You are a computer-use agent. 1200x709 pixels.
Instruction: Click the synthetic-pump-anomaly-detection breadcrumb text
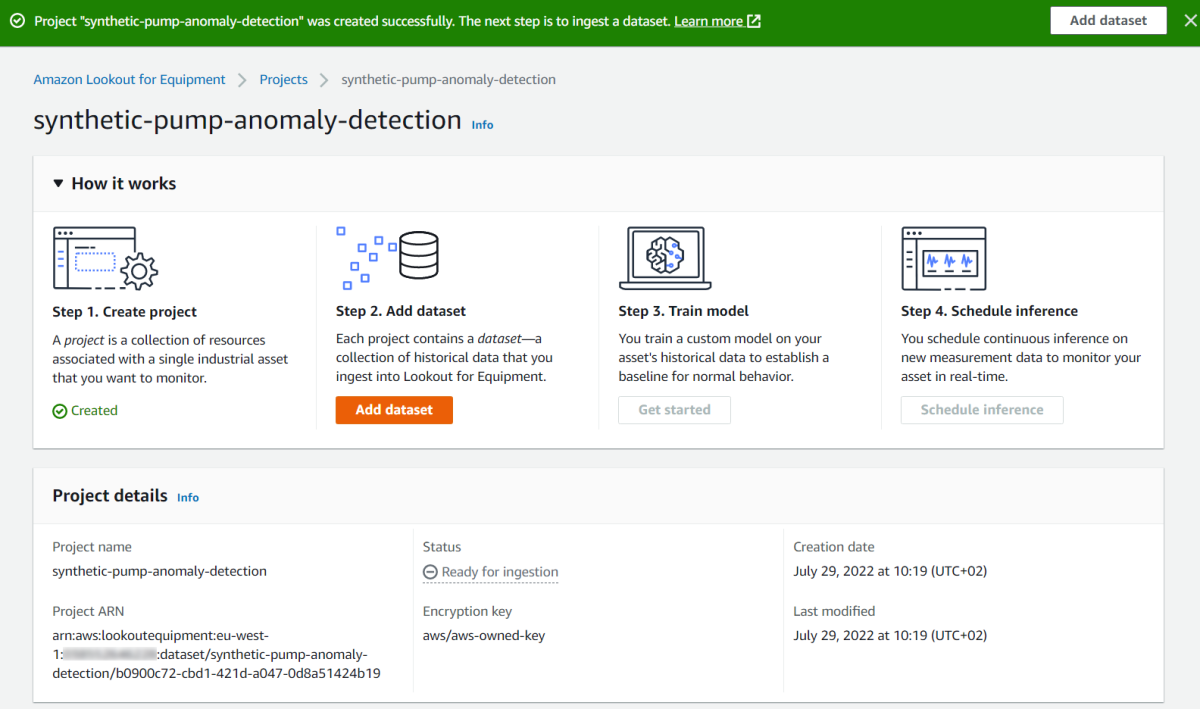point(449,80)
